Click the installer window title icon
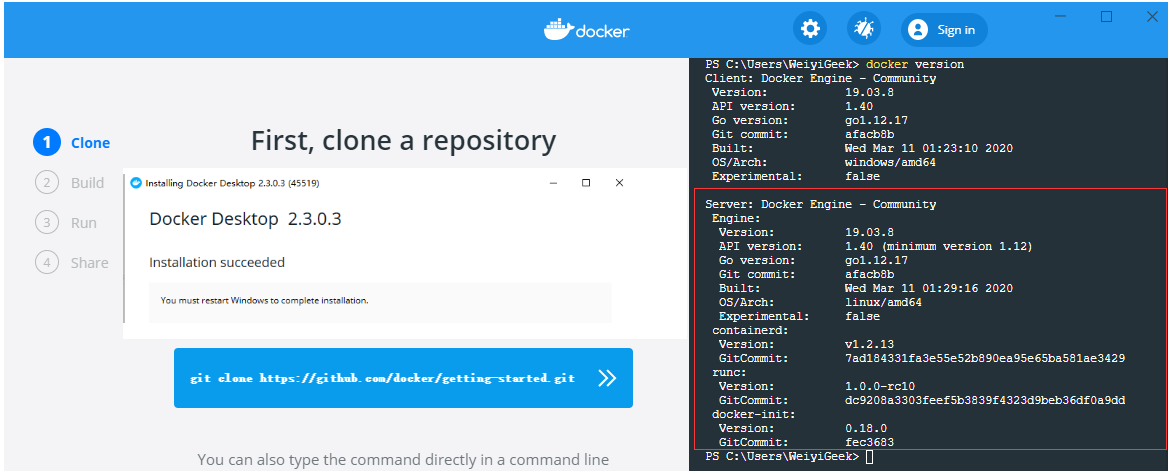This screenshot has height=474, width=1170. pyautogui.click(x=136, y=183)
